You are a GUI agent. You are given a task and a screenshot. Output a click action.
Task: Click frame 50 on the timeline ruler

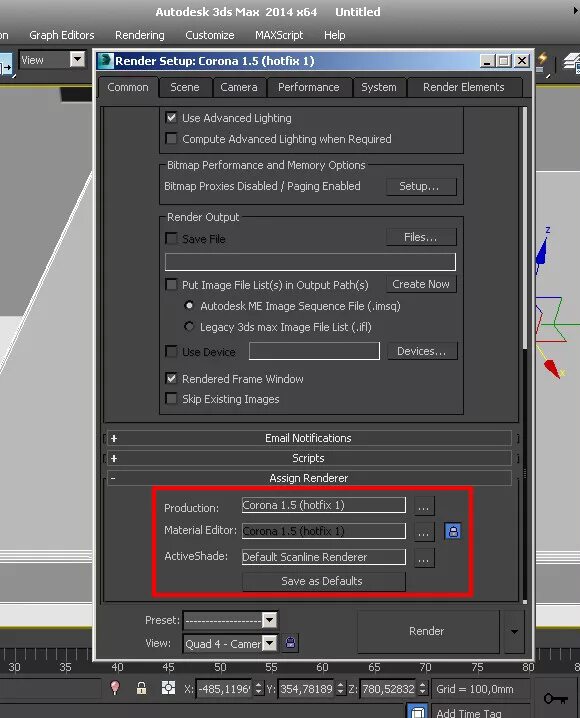point(220,667)
